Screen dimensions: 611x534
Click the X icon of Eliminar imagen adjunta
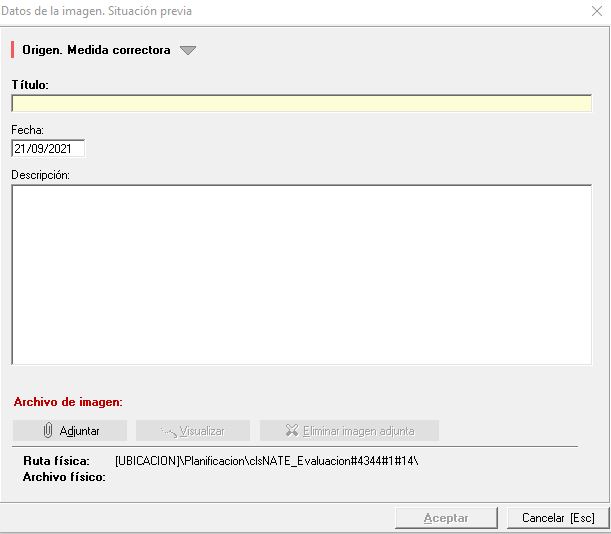tap(291, 431)
